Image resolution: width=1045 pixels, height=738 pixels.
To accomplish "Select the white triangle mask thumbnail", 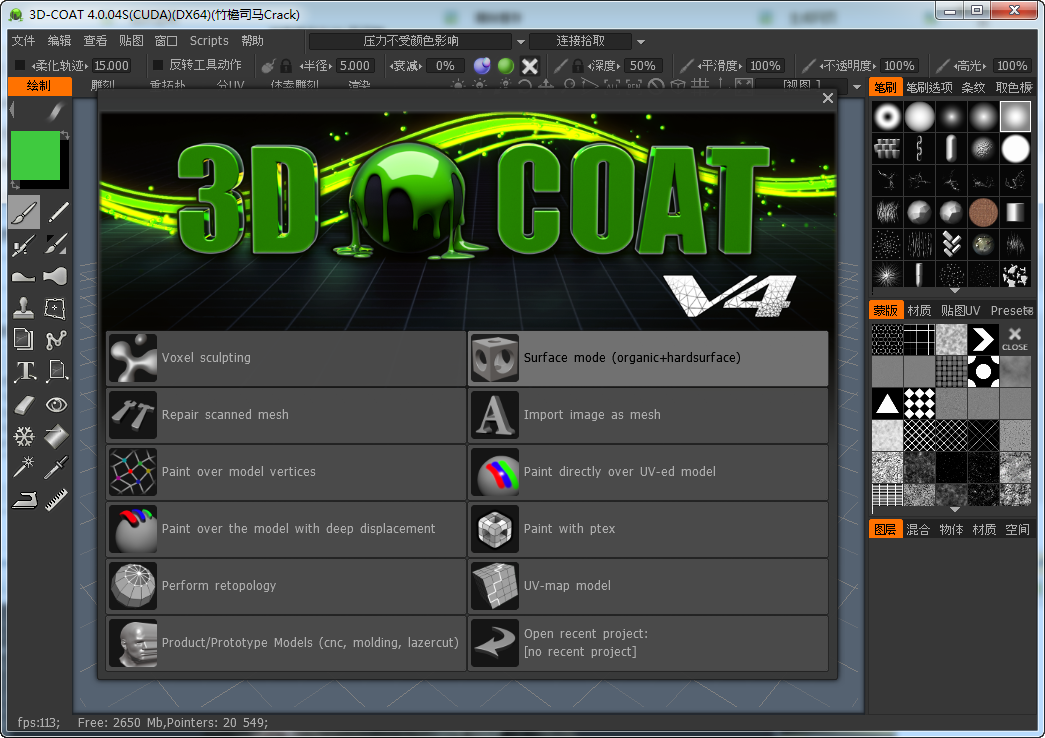I will pos(887,403).
